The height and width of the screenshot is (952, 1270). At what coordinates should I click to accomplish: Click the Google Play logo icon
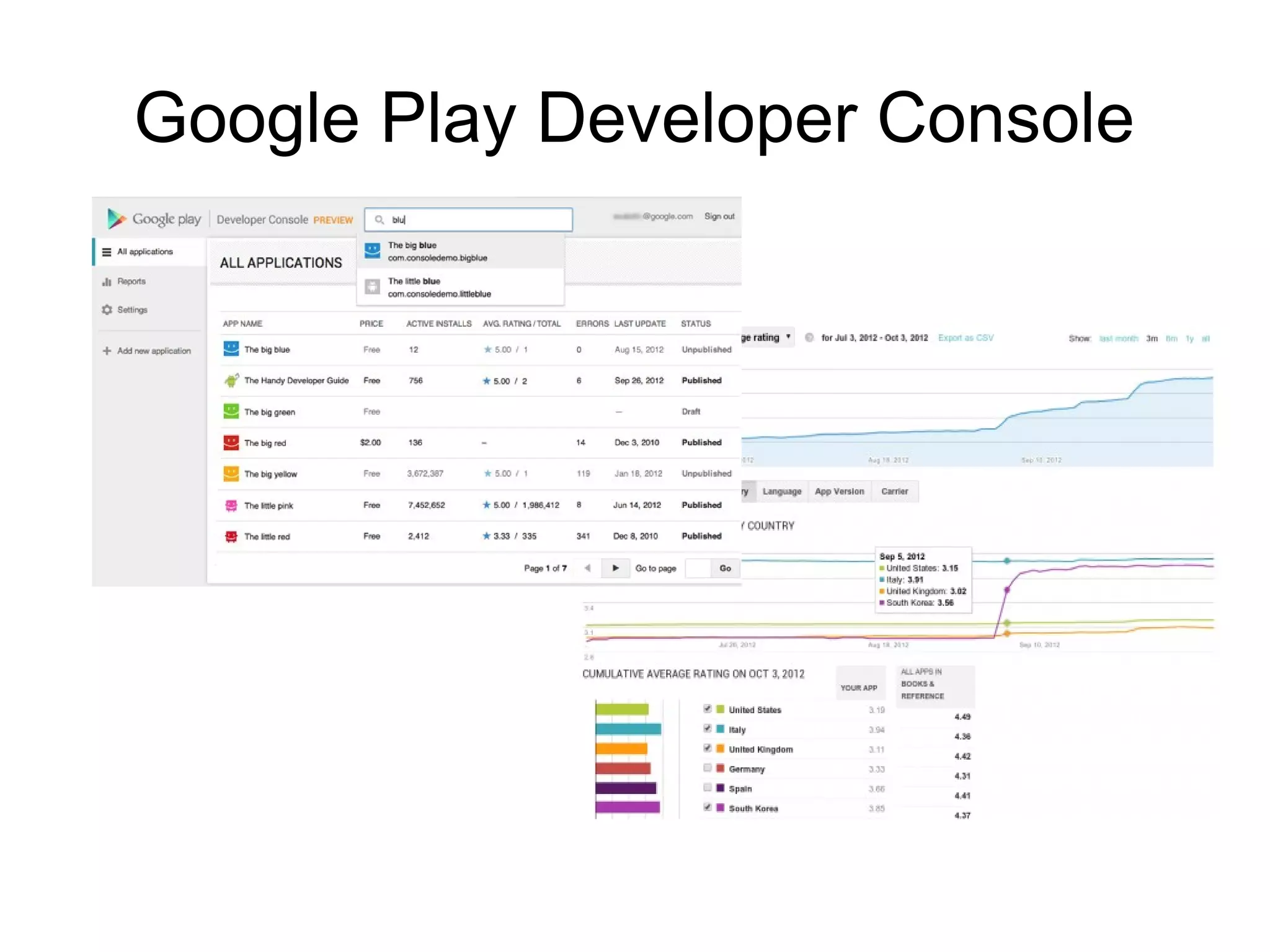click(116, 219)
